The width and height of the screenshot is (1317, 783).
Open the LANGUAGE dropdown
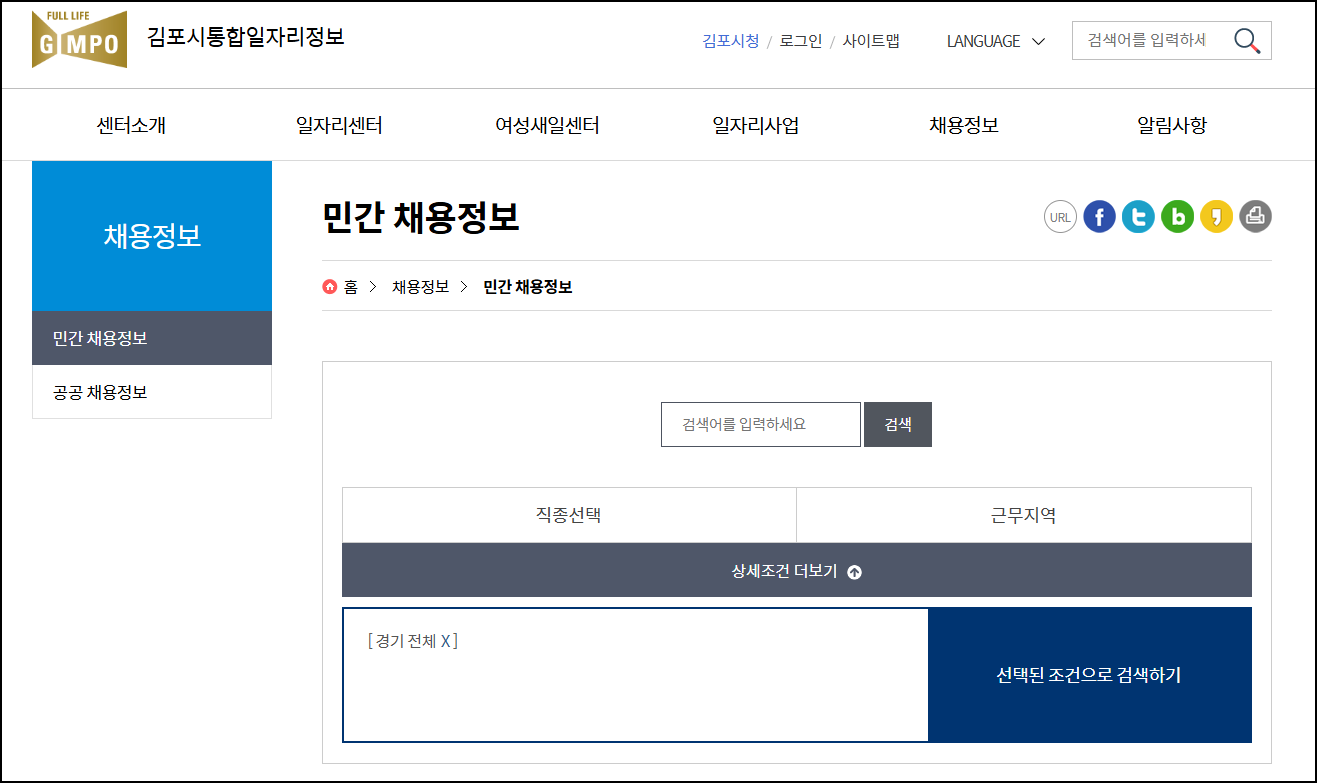coord(994,42)
